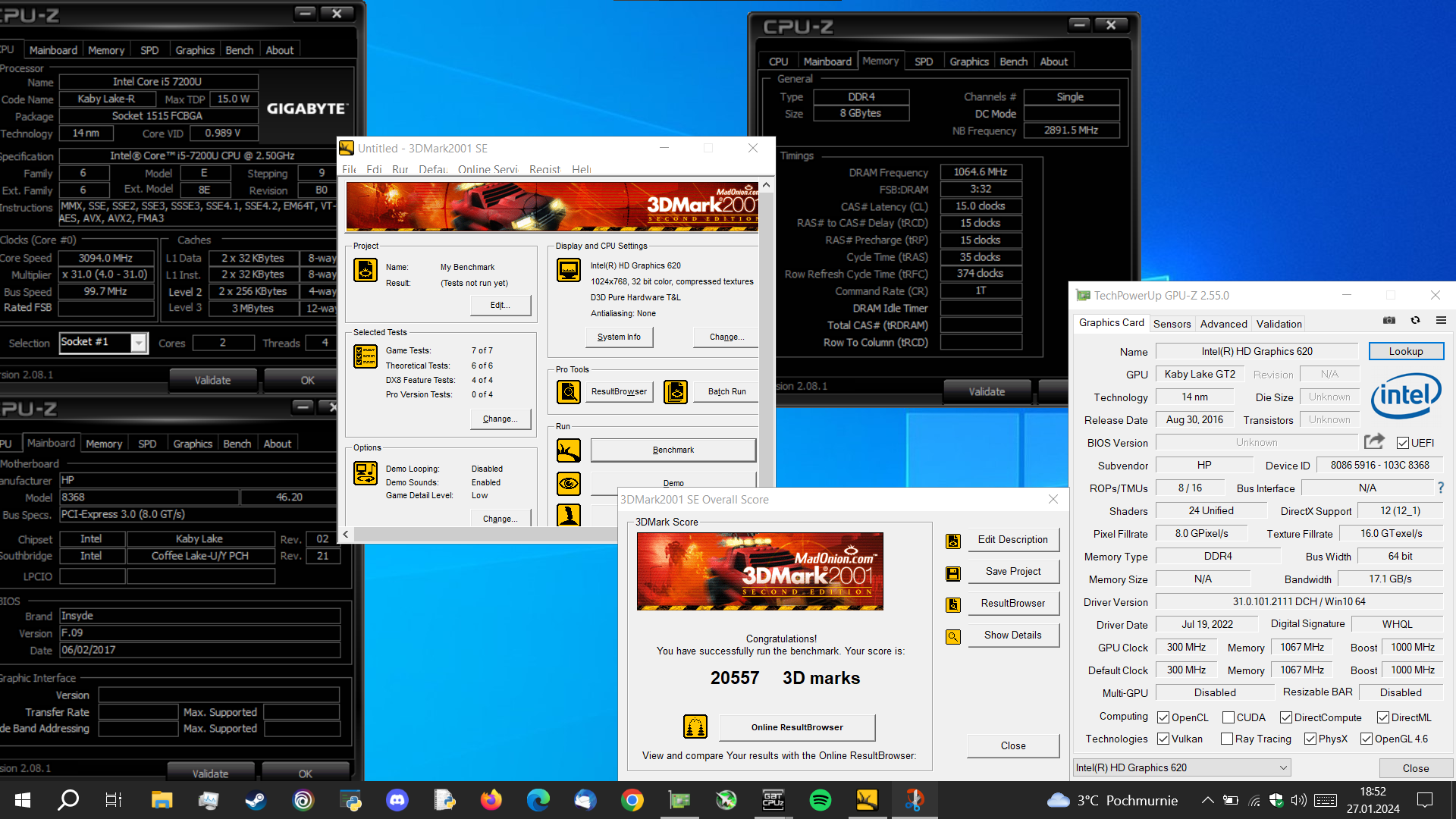This screenshot has width=1456, height=819.
Task: Click the Batch Run button
Action: click(x=726, y=391)
